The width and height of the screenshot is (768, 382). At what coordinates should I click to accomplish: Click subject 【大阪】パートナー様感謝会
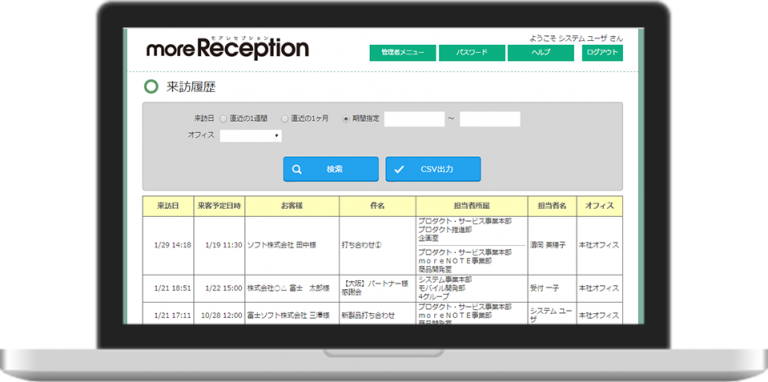click(376, 288)
